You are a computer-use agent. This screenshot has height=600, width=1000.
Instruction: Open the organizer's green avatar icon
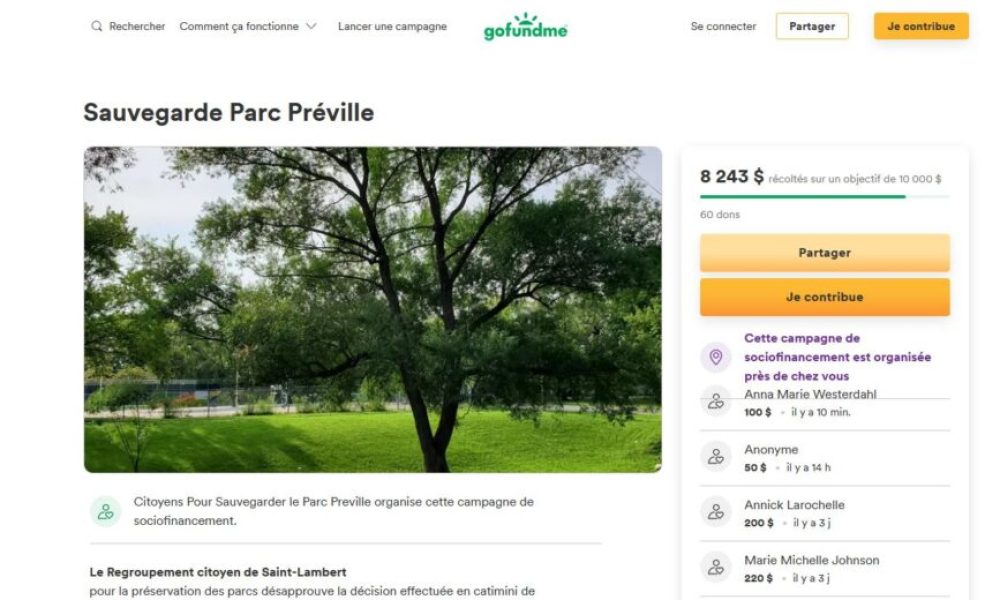(x=105, y=511)
